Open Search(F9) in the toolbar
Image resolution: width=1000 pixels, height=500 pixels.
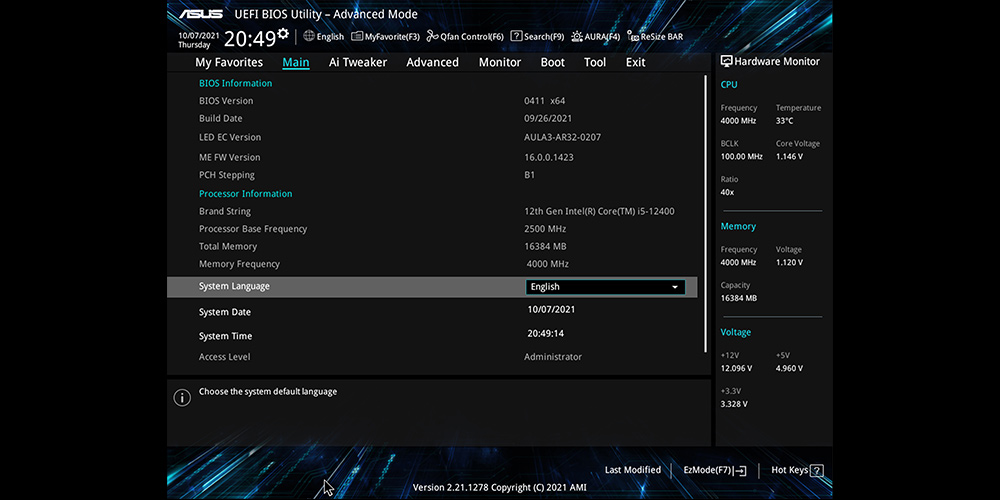(537, 36)
